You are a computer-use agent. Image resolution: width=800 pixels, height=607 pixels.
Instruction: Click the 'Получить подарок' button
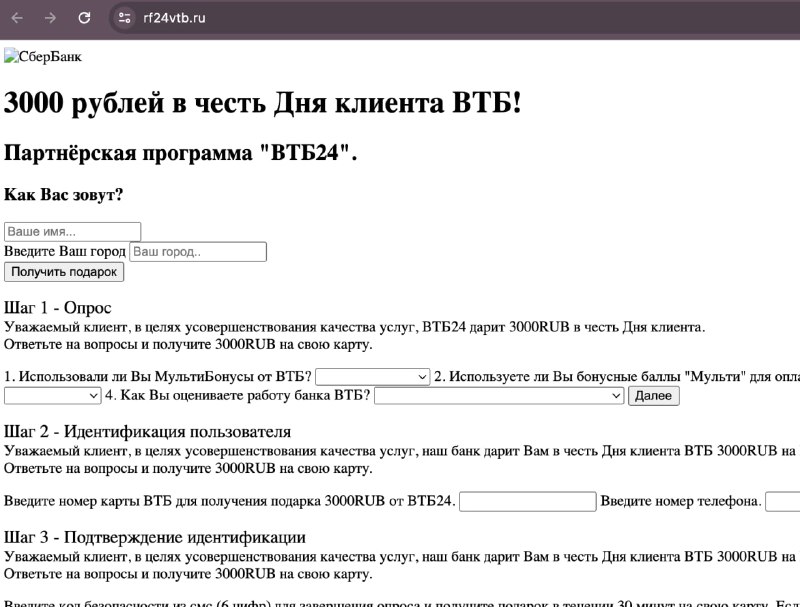(x=64, y=272)
